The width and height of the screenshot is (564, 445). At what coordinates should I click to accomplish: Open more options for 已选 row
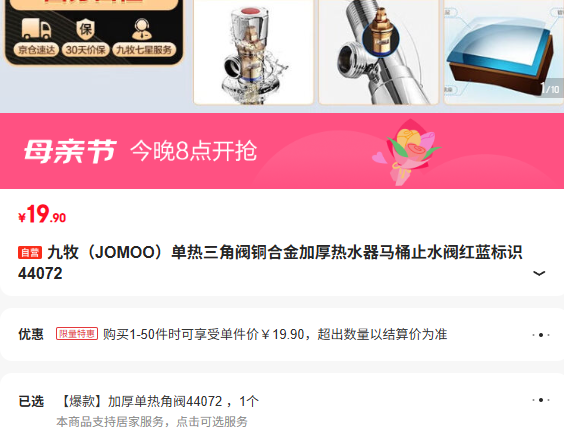pyautogui.click(x=541, y=400)
